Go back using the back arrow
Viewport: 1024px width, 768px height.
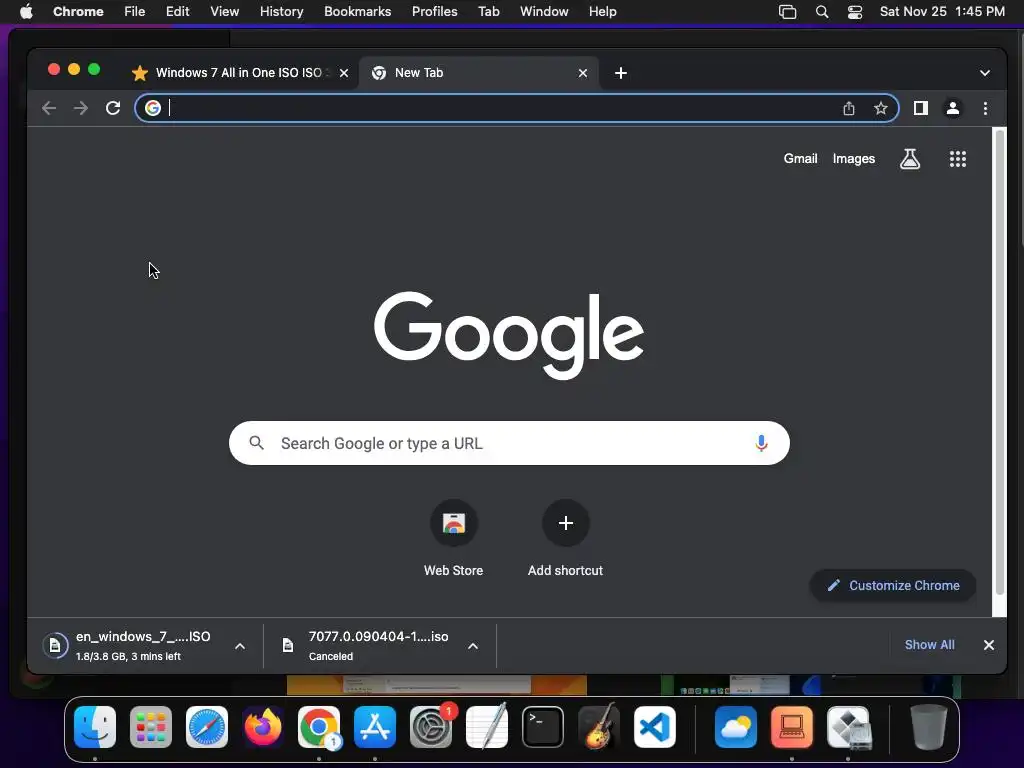tap(49, 108)
